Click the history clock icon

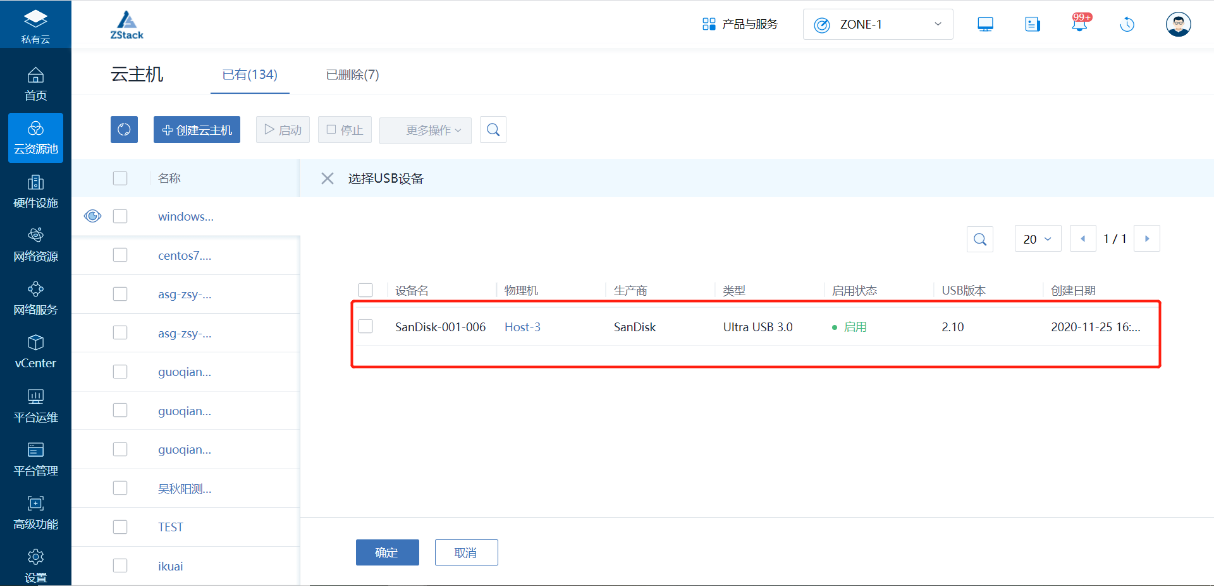pyautogui.click(x=1127, y=24)
